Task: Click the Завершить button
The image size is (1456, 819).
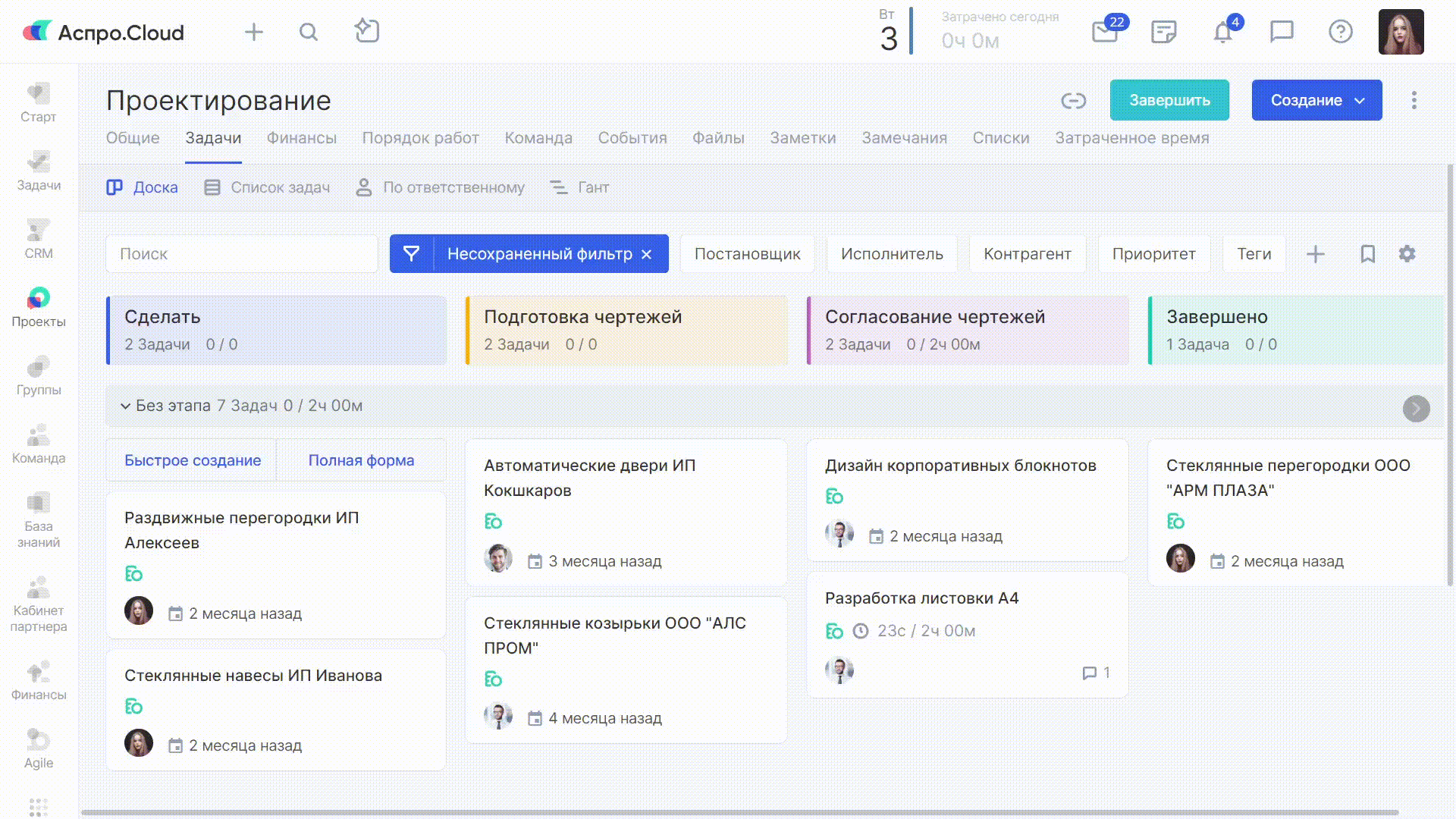Action: pyautogui.click(x=1169, y=100)
